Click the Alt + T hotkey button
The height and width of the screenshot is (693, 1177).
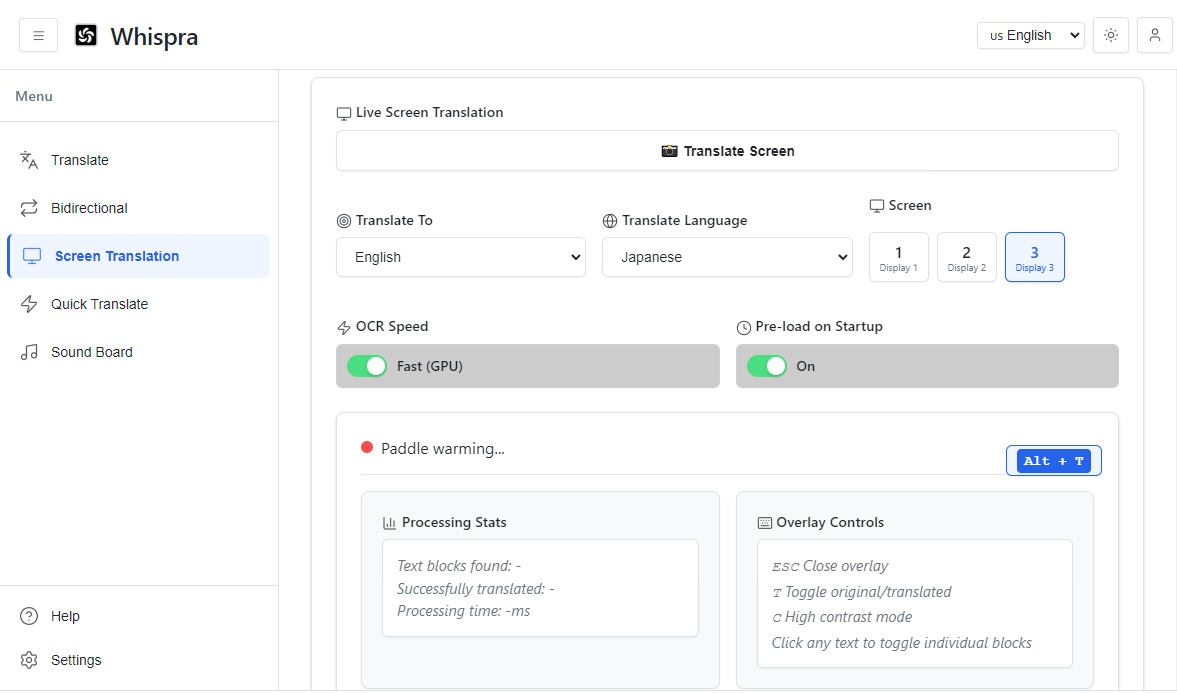tap(1053, 461)
